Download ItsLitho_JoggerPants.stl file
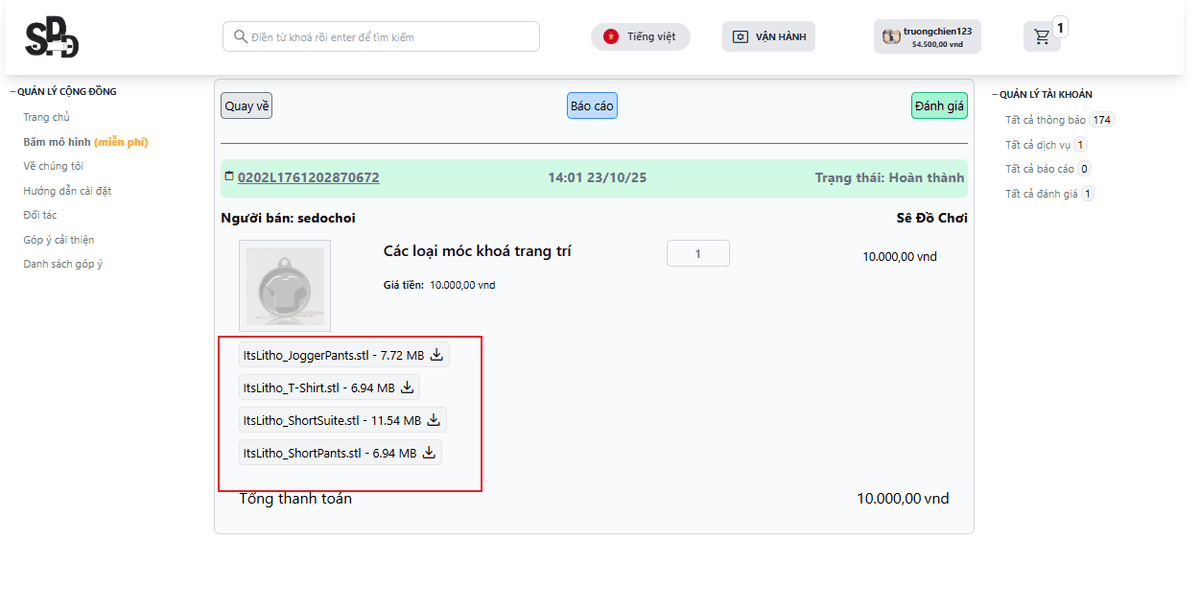The height and width of the screenshot is (610, 1200). click(x=436, y=354)
